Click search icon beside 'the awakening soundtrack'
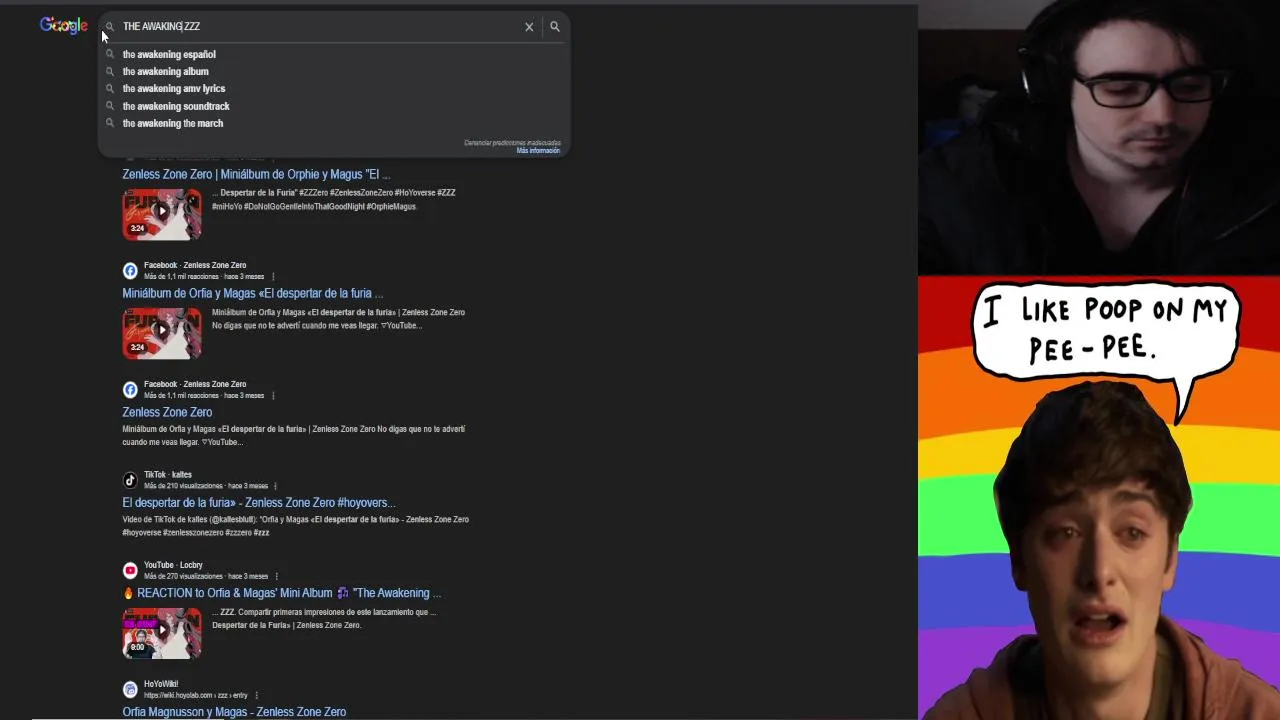 pos(110,106)
